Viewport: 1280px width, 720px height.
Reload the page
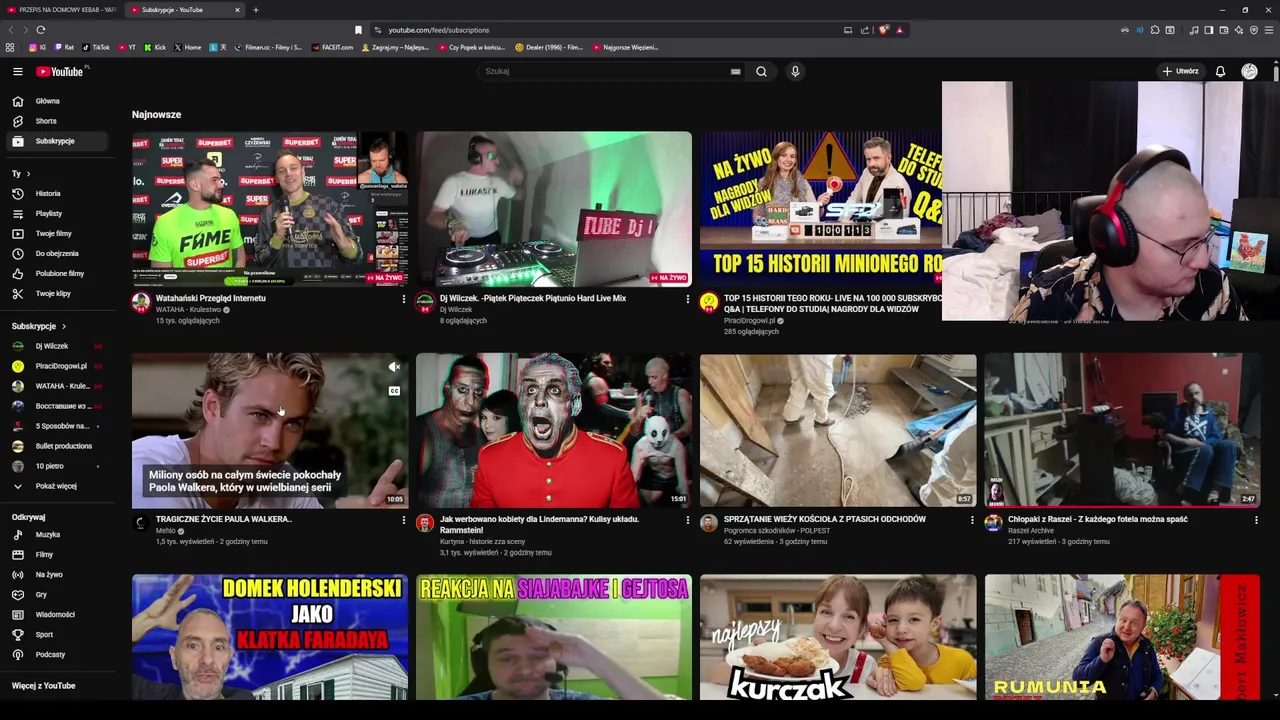pos(41,30)
